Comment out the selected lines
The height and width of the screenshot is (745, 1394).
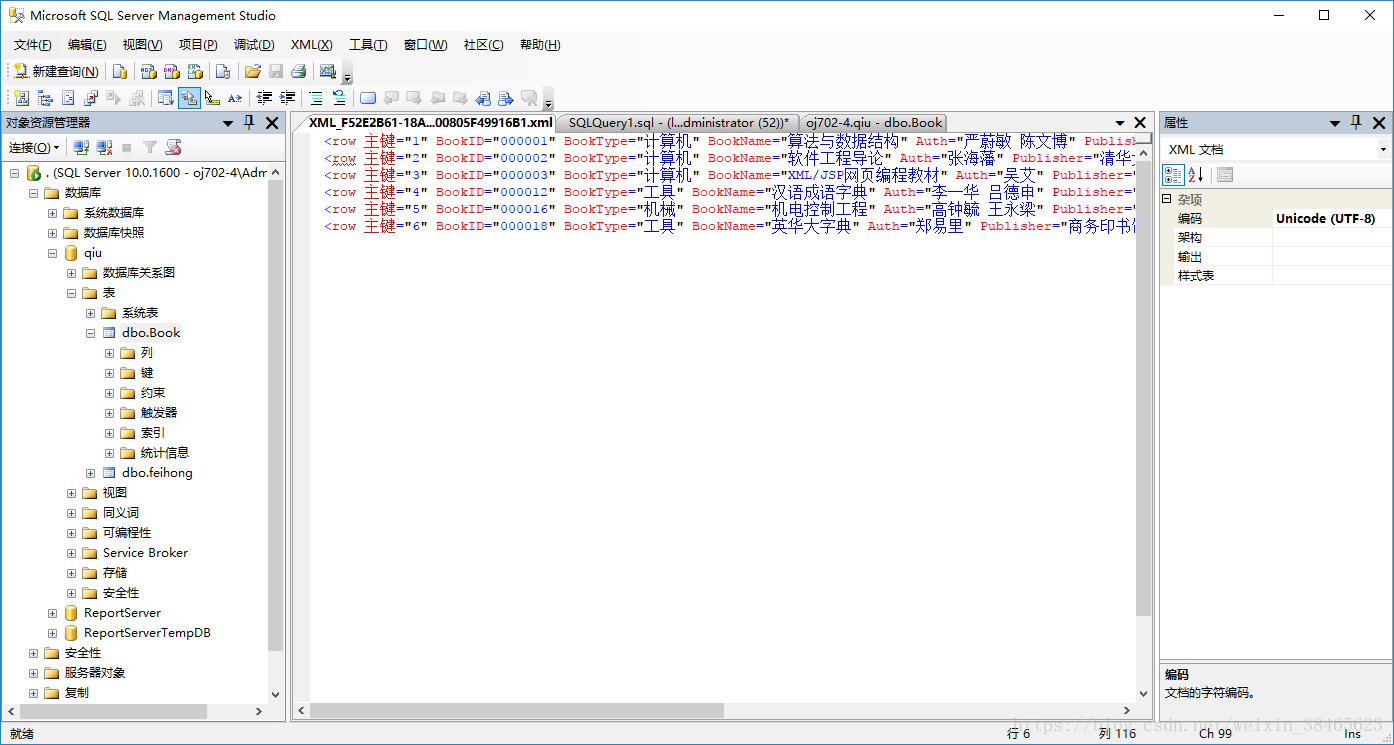[x=316, y=98]
